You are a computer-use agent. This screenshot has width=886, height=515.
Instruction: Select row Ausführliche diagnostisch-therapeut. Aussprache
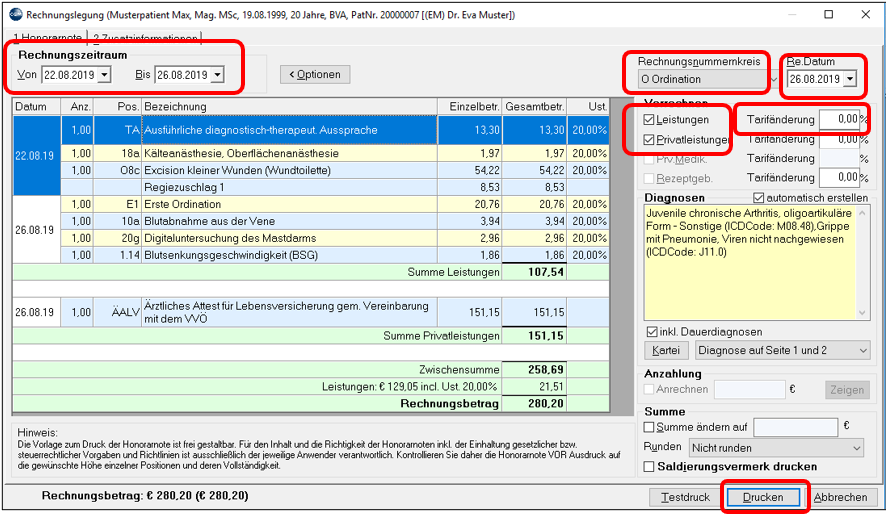pyautogui.click(x=335, y=130)
